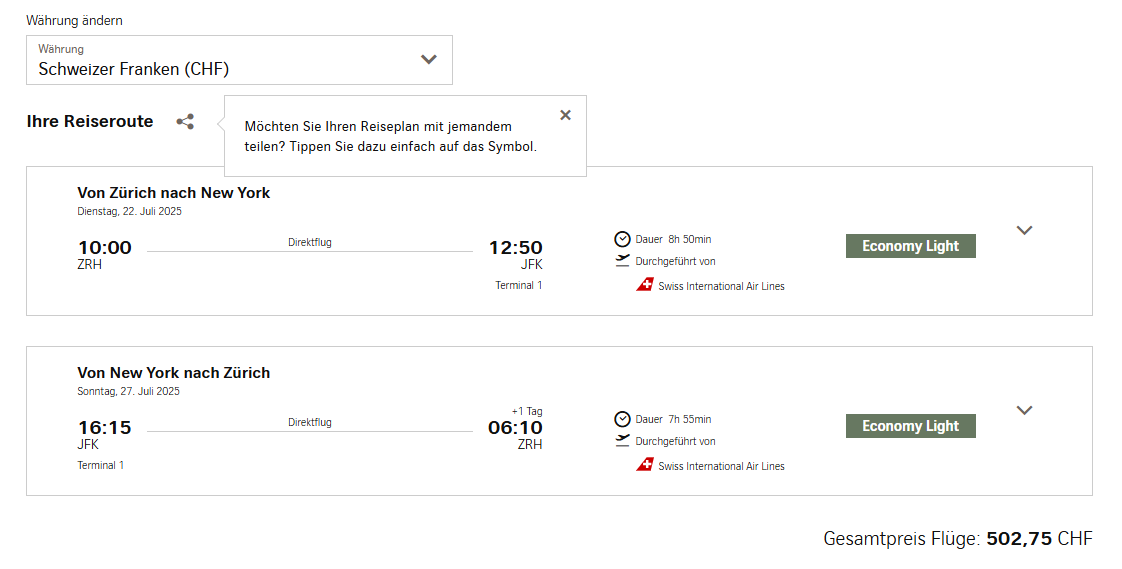Click Economy Light badge on the outbound flight
This screenshot has width=1122, height=569.
coord(910,246)
